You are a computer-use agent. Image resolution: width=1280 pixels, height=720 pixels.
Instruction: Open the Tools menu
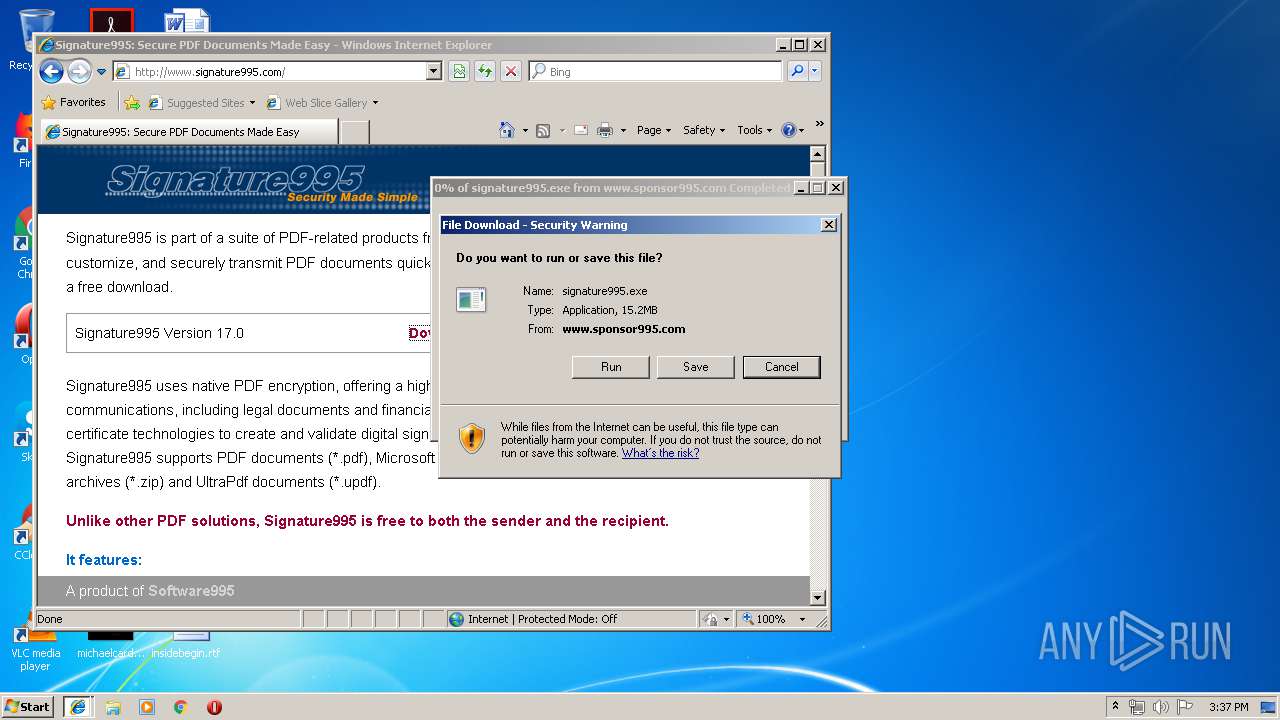755,130
